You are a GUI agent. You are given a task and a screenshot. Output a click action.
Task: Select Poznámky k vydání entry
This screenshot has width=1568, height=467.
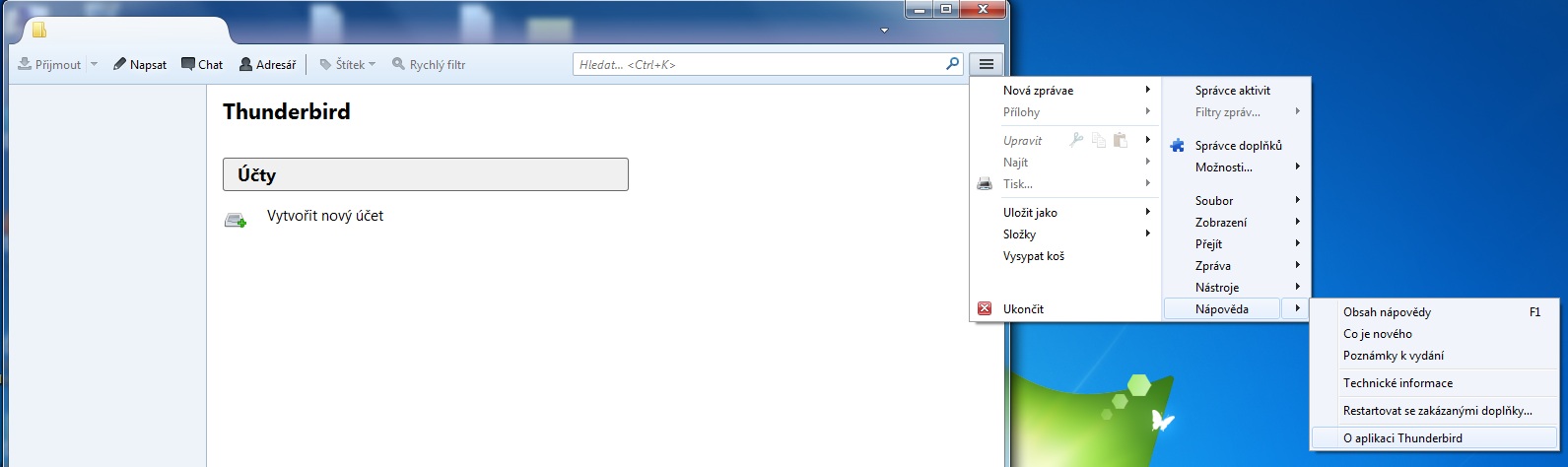pos(1434,355)
